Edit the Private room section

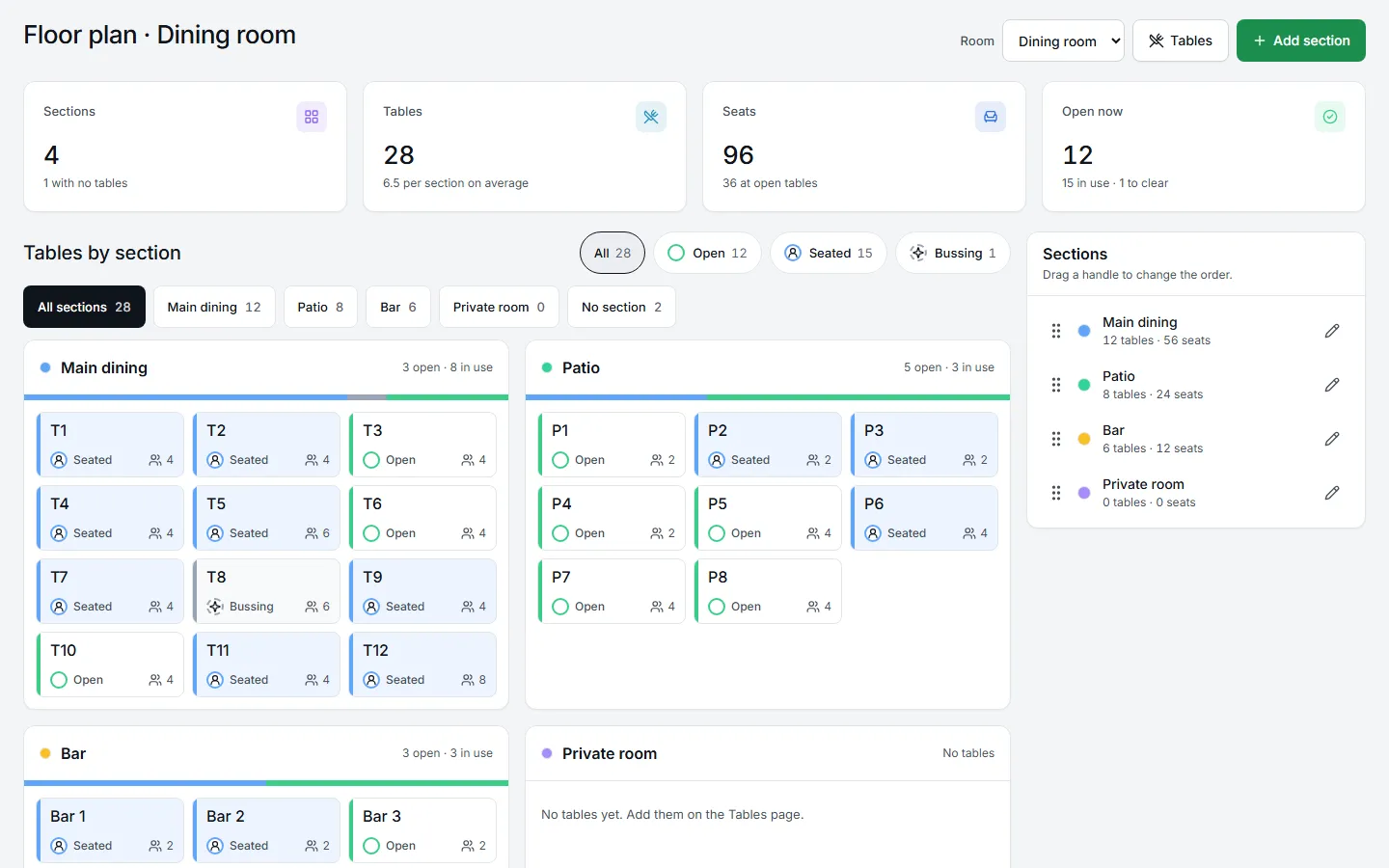(1332, 493)
